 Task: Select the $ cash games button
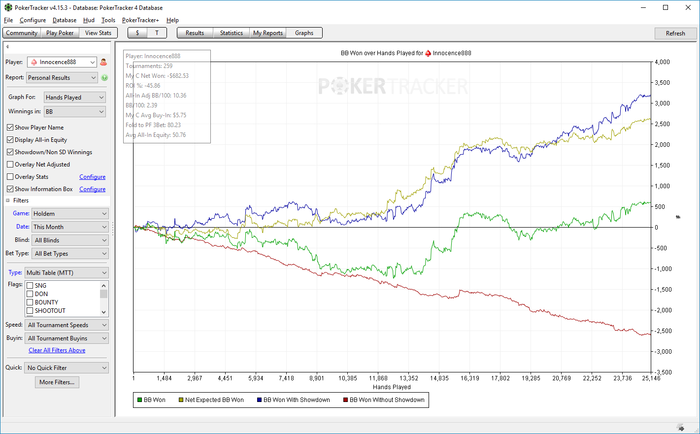[138, 33]
